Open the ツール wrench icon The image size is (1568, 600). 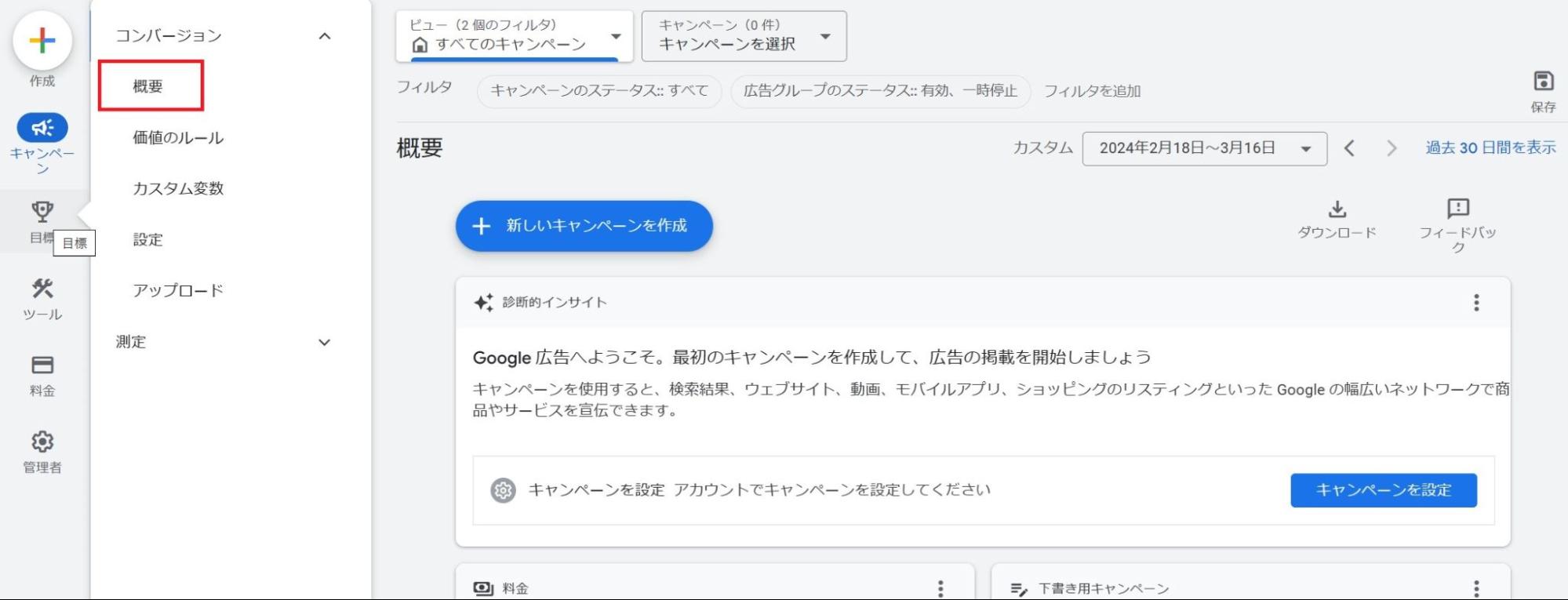[42, 289]
